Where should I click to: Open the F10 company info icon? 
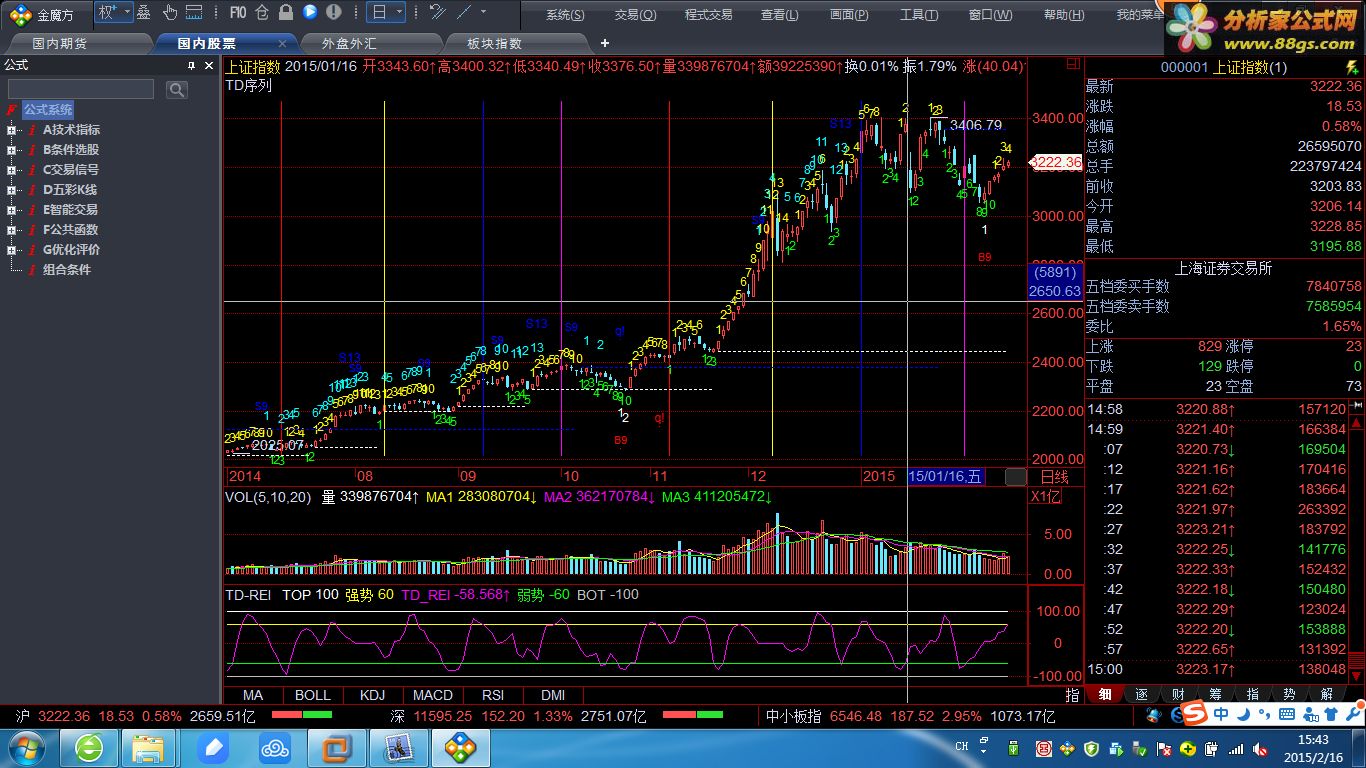238,13
